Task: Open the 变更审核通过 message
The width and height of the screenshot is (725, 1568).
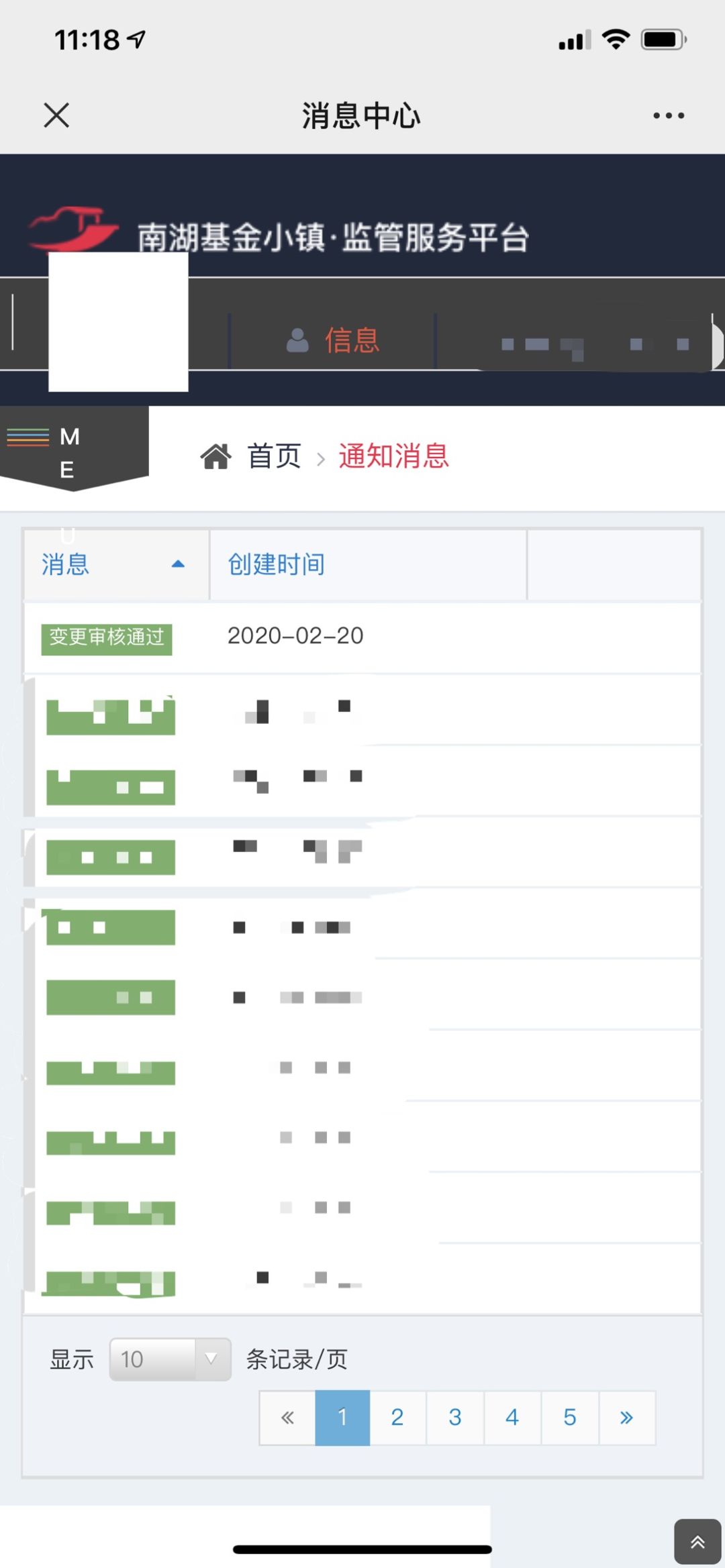Action: (x=107, y=637)
